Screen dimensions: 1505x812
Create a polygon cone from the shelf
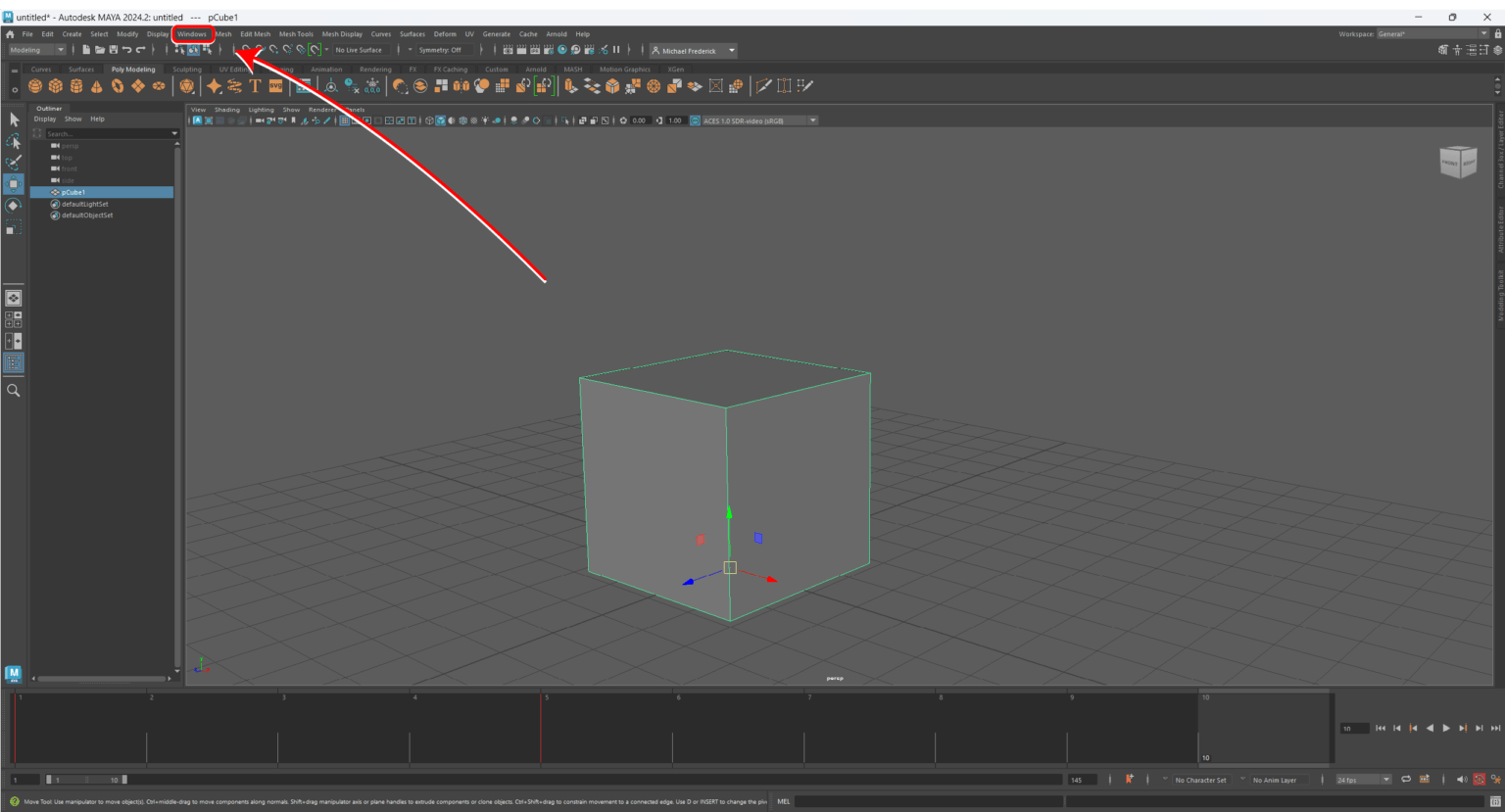pyautogui.click(x=96, y=86)
